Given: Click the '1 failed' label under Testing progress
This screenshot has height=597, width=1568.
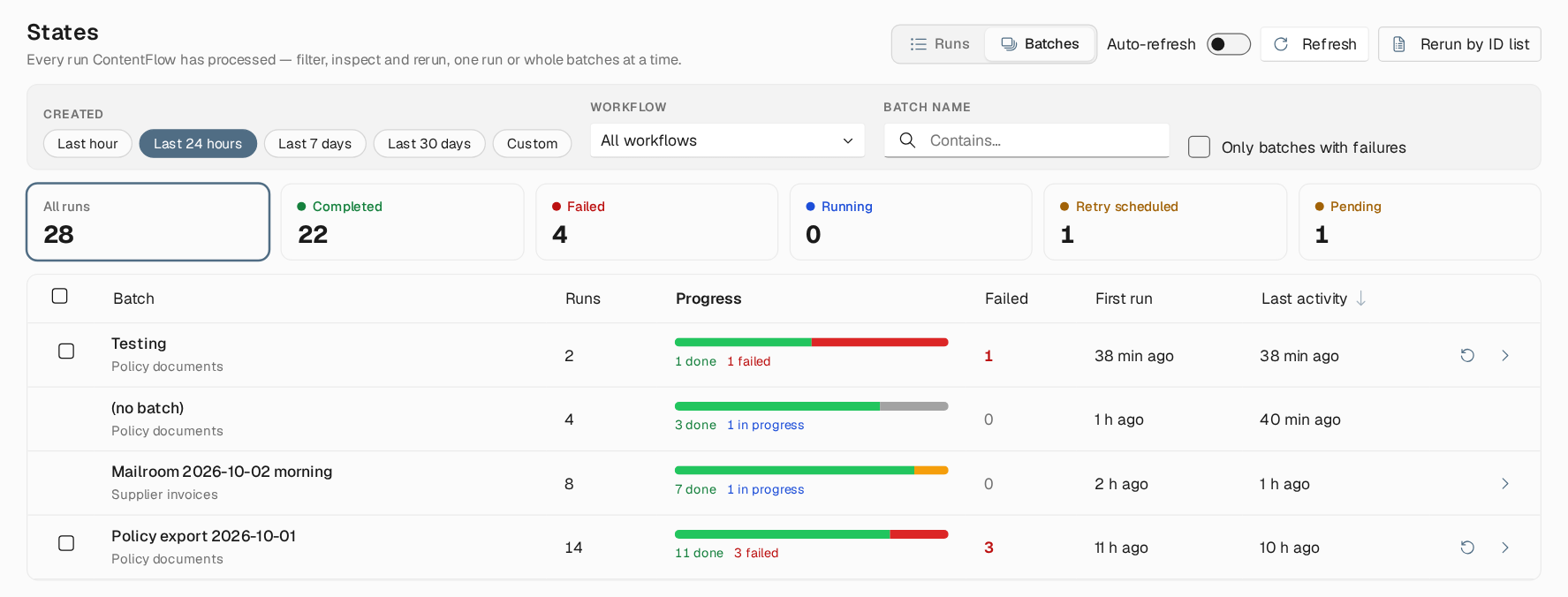Looking at the screenshot, I should click(749, 361).
